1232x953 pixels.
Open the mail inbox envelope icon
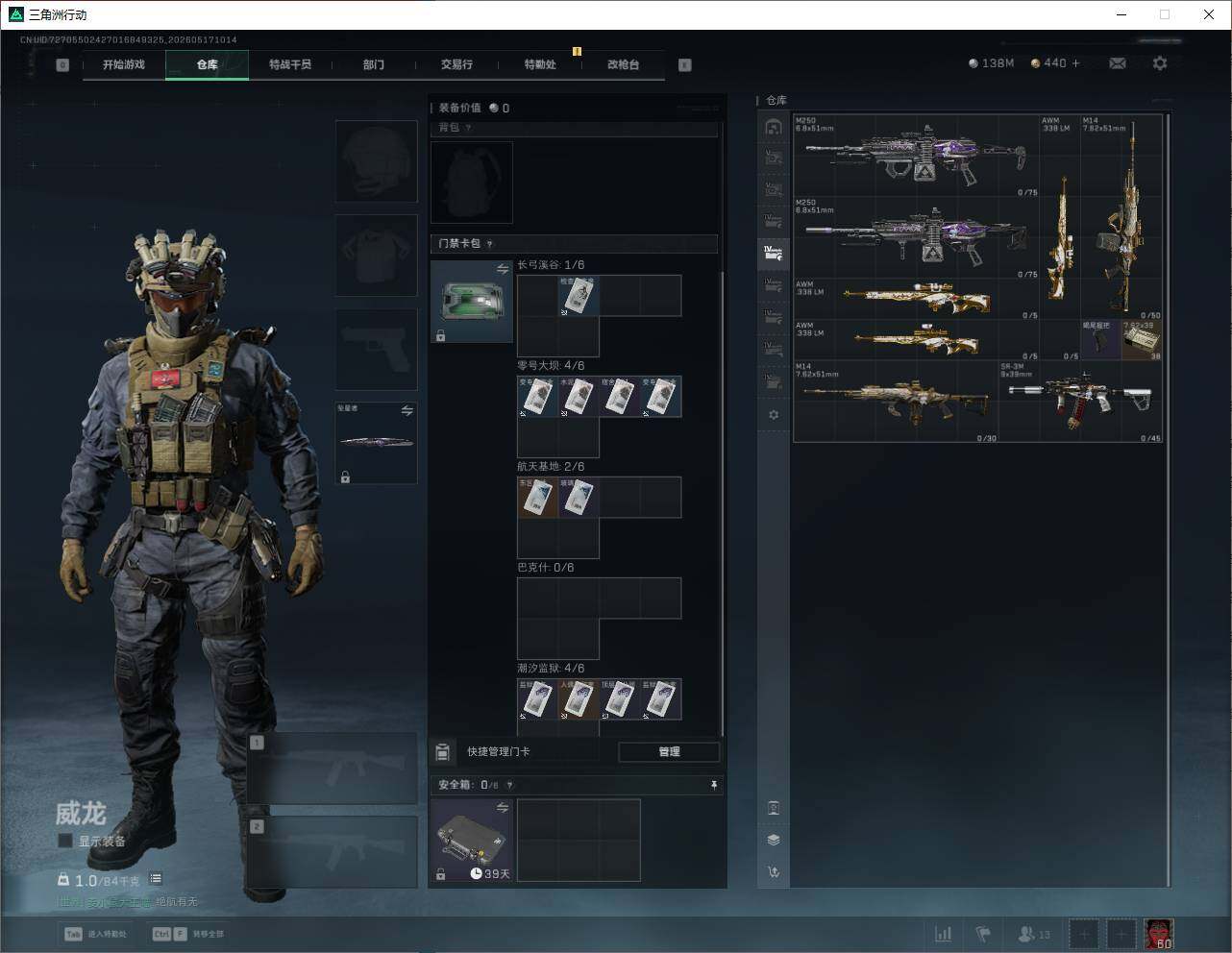click(1118, 63)
